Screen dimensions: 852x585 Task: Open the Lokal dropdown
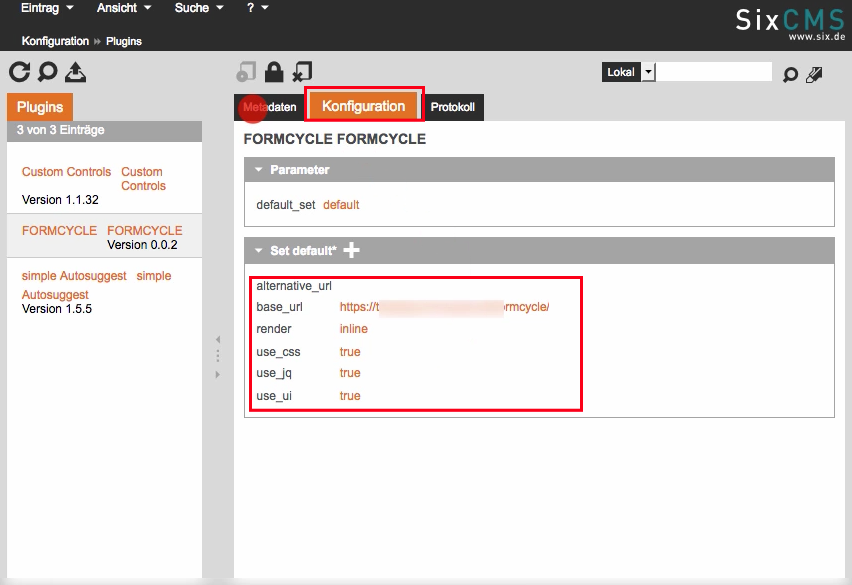tap(648, 72)
